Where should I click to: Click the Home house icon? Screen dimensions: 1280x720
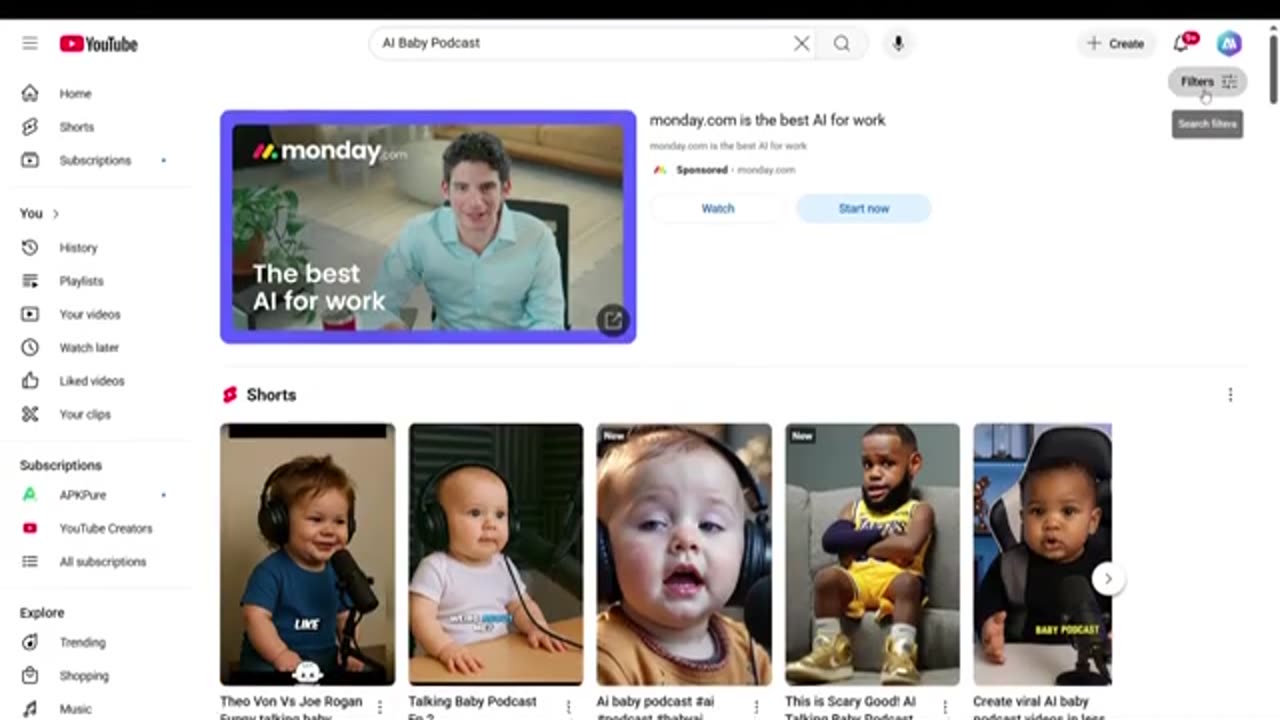pyautogui.click(x=30, y=93)
